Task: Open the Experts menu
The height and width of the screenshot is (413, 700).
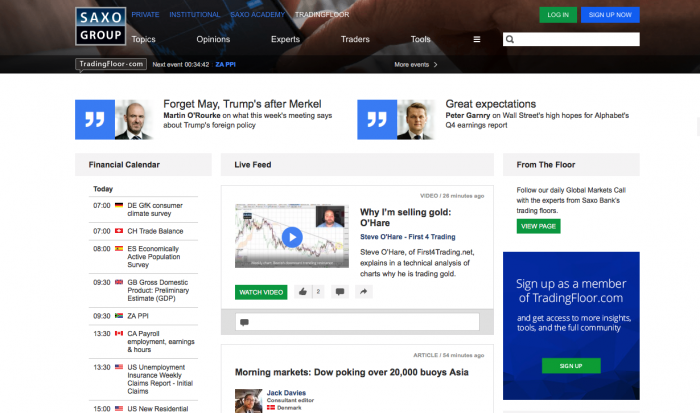Action: pyautogui.click(x=285, y=39)
